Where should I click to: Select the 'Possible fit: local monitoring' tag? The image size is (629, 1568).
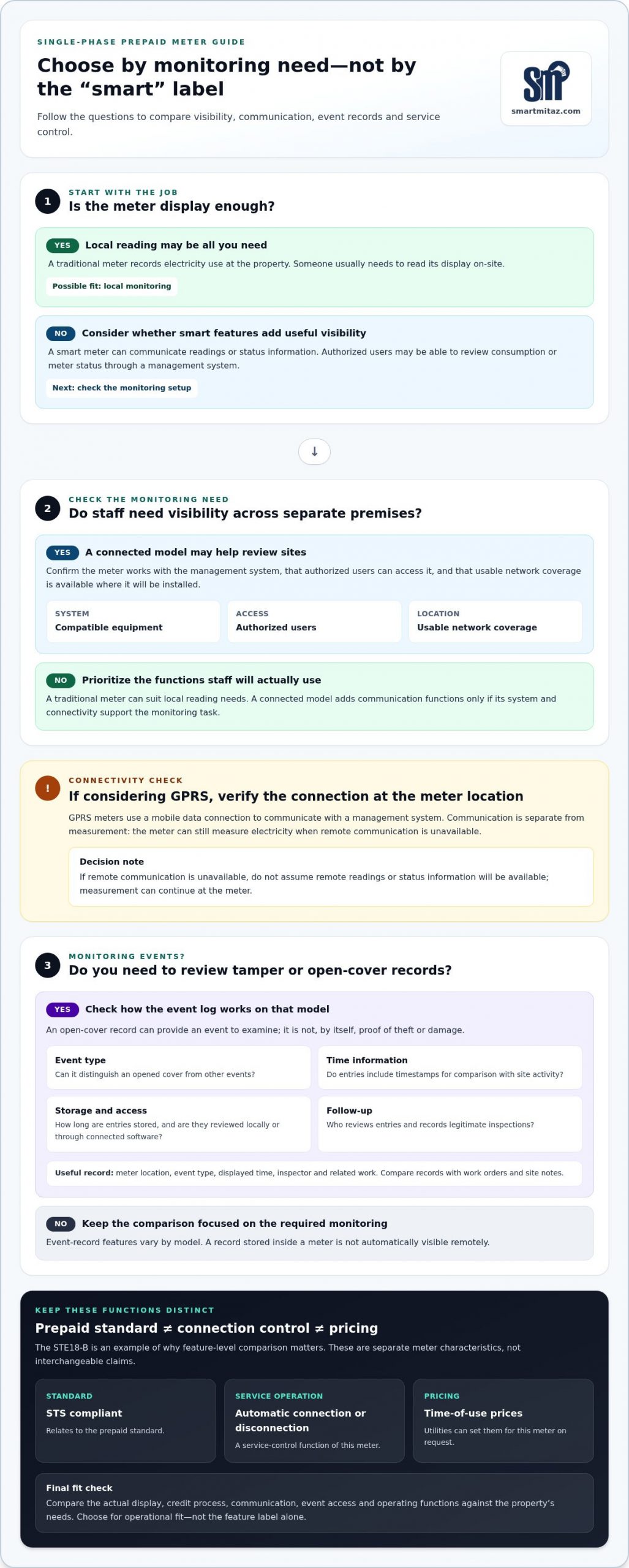111,286
